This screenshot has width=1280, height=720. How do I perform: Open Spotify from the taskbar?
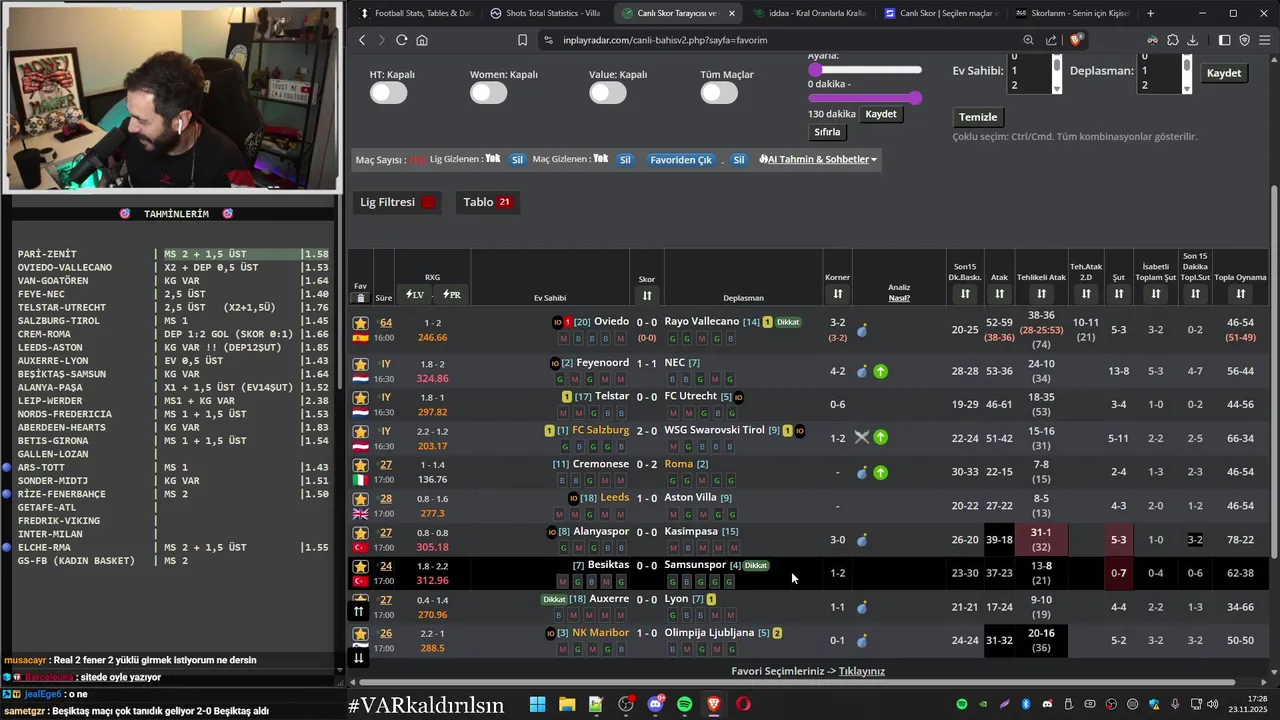pos(684,704)
